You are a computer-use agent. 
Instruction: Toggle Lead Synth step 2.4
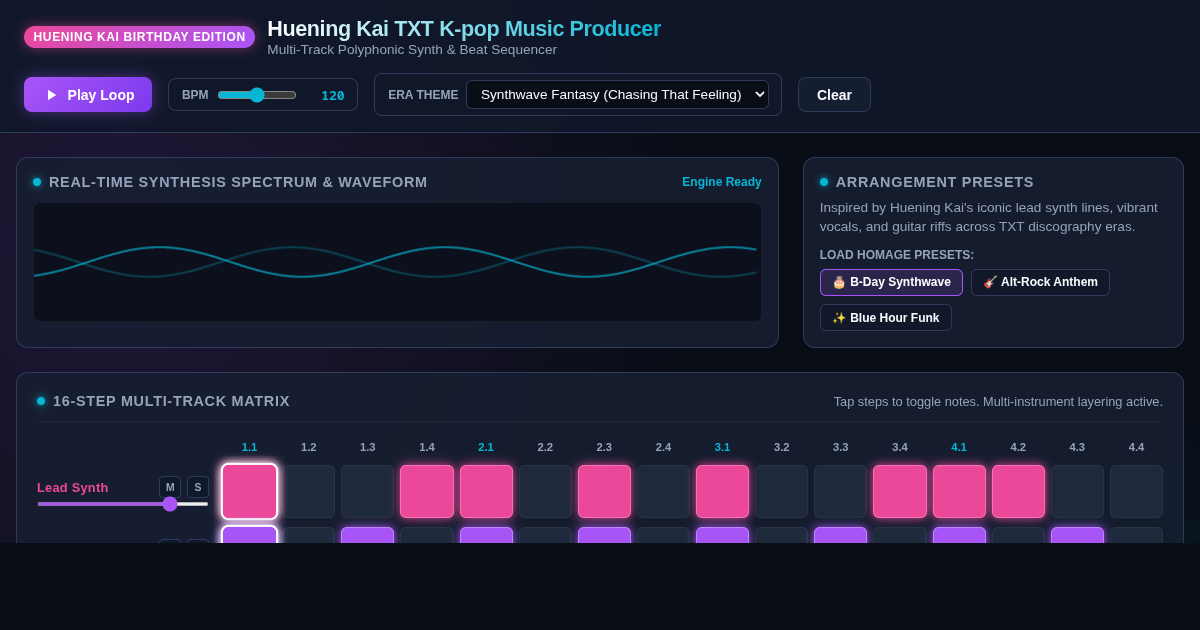pyautogui.click(x=663, y=491)
